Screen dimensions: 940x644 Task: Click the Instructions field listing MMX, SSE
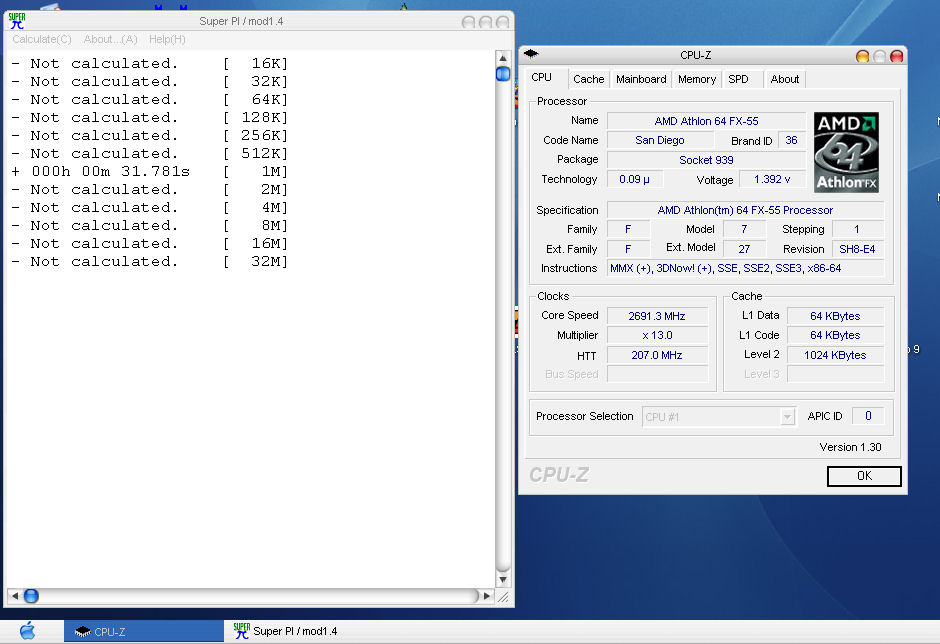(x=745, y=268)
